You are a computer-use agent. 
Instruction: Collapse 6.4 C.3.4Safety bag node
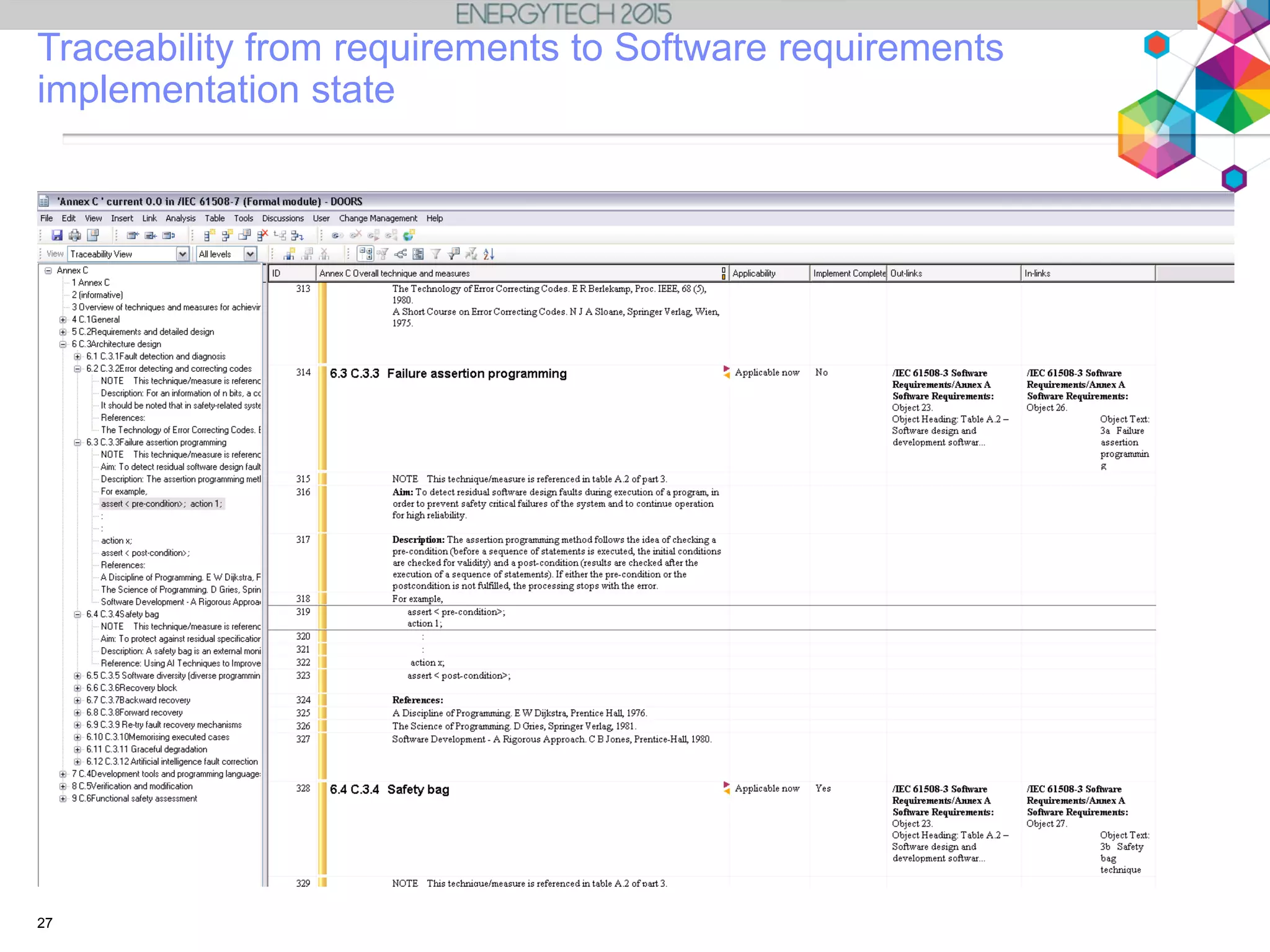pos(78,614)
